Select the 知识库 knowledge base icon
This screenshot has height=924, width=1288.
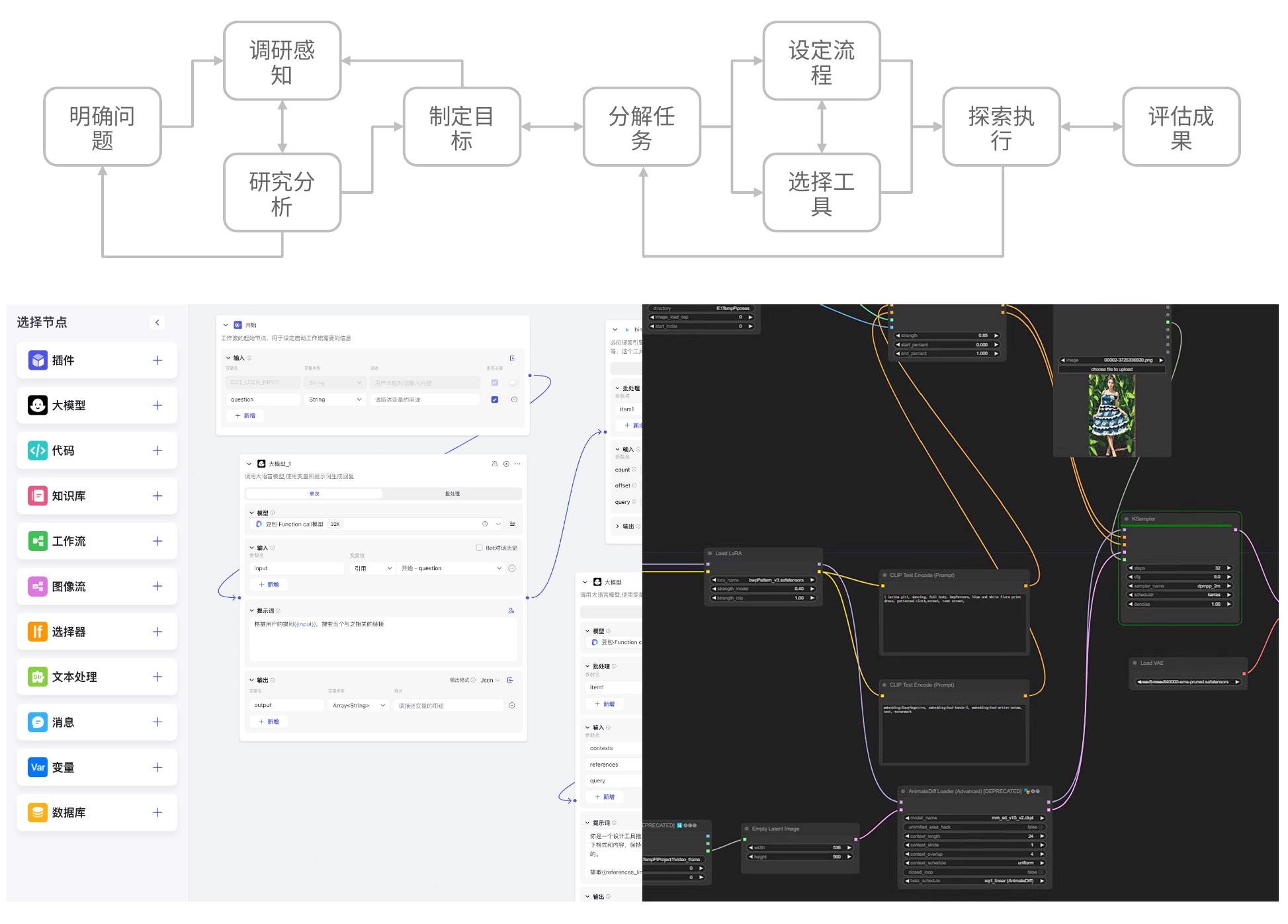click(x=38, y=496)
